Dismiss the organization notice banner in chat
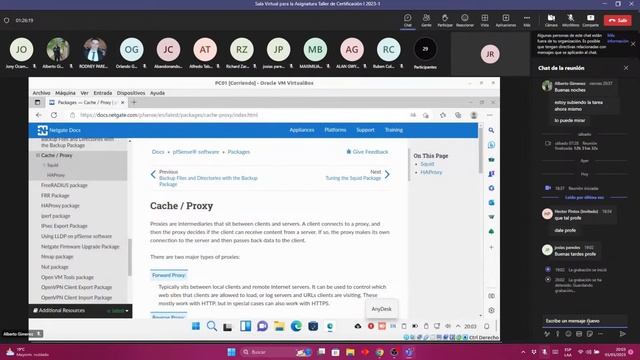This screenshot has width=640, height=360. pyautogui.click(x=633, y=44)
